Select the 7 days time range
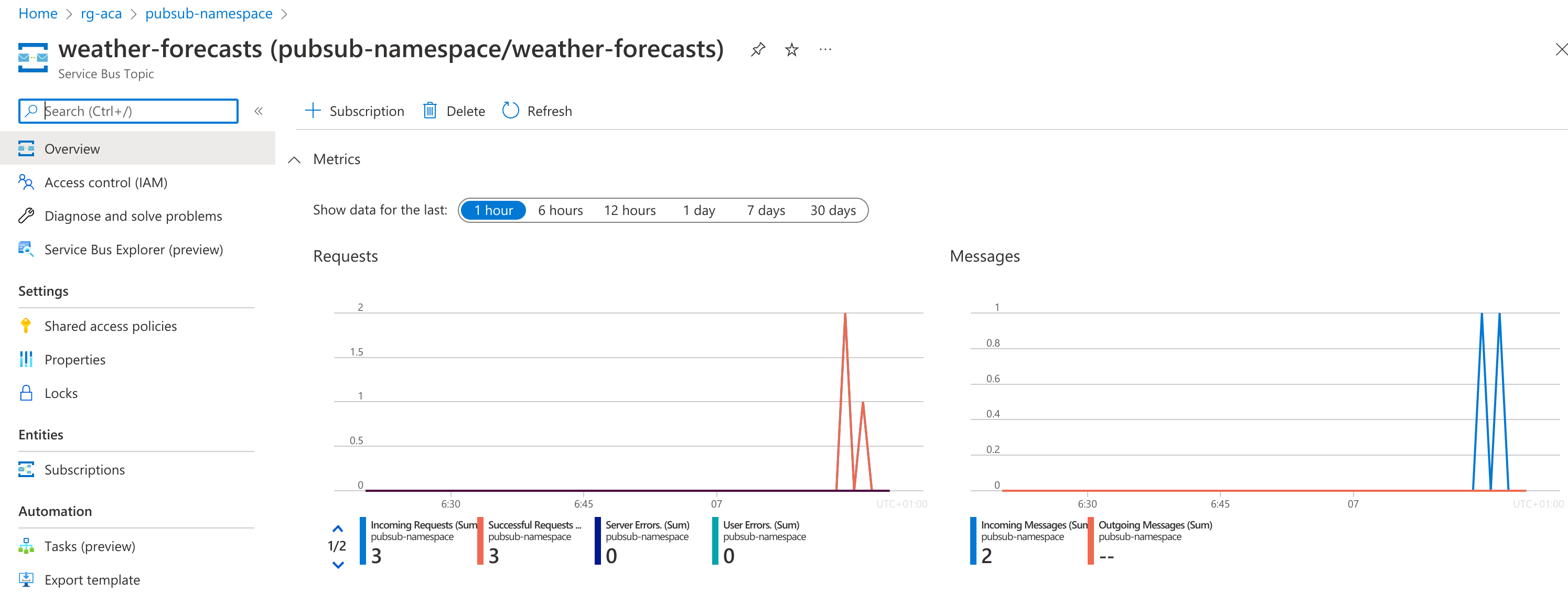Image resolution: width=1568 pixels, height=593 pixels. click(x=766, y=210)
